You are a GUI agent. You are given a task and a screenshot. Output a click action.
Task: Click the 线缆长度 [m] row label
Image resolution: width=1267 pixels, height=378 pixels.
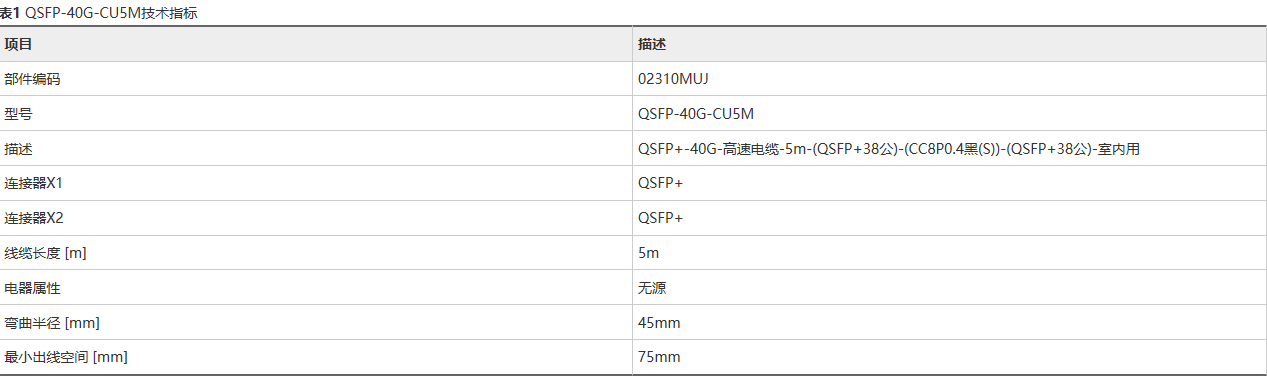click(x=45, y=253)
